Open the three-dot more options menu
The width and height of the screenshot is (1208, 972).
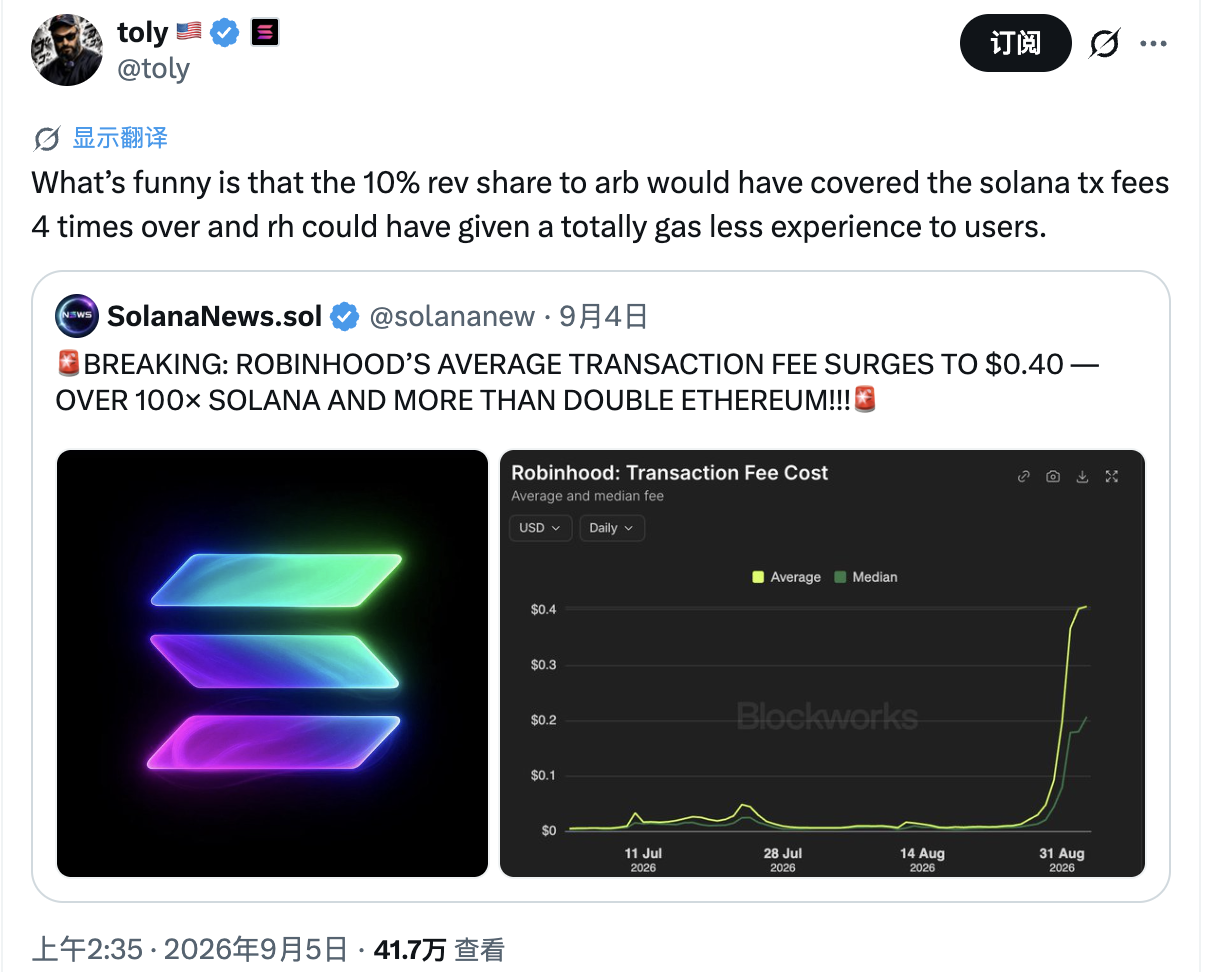(1154, 44)
